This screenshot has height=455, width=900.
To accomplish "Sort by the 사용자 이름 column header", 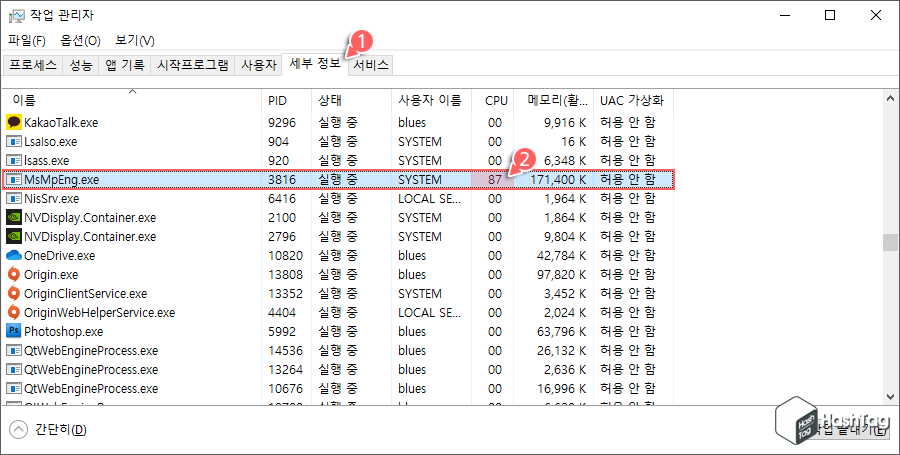I will [x=431, y=100].
